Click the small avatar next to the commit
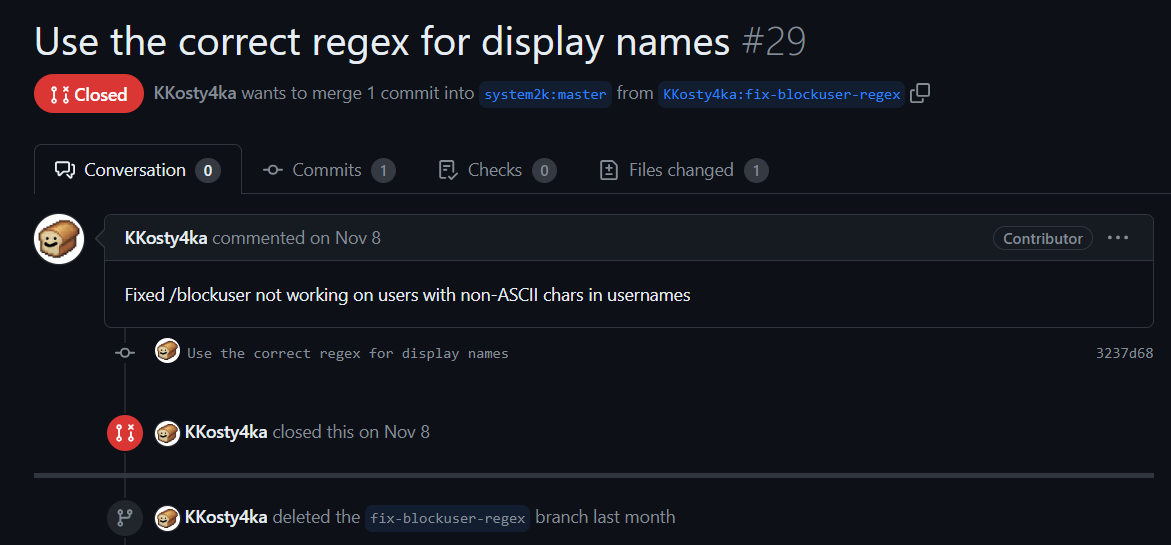The image size is (1171, 545). pos(167,352)
